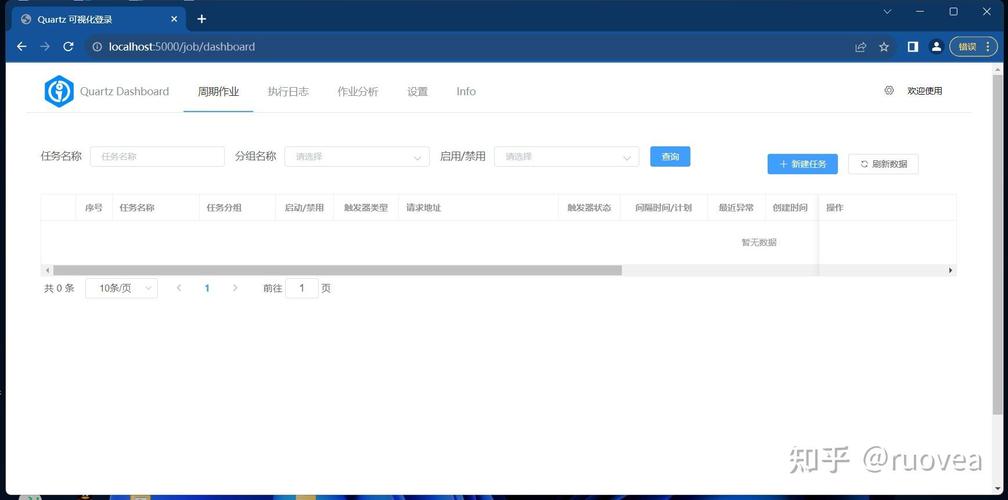Open the 执行日志 tab
Screen dimensions: 1008x500
tap(288, 91)
